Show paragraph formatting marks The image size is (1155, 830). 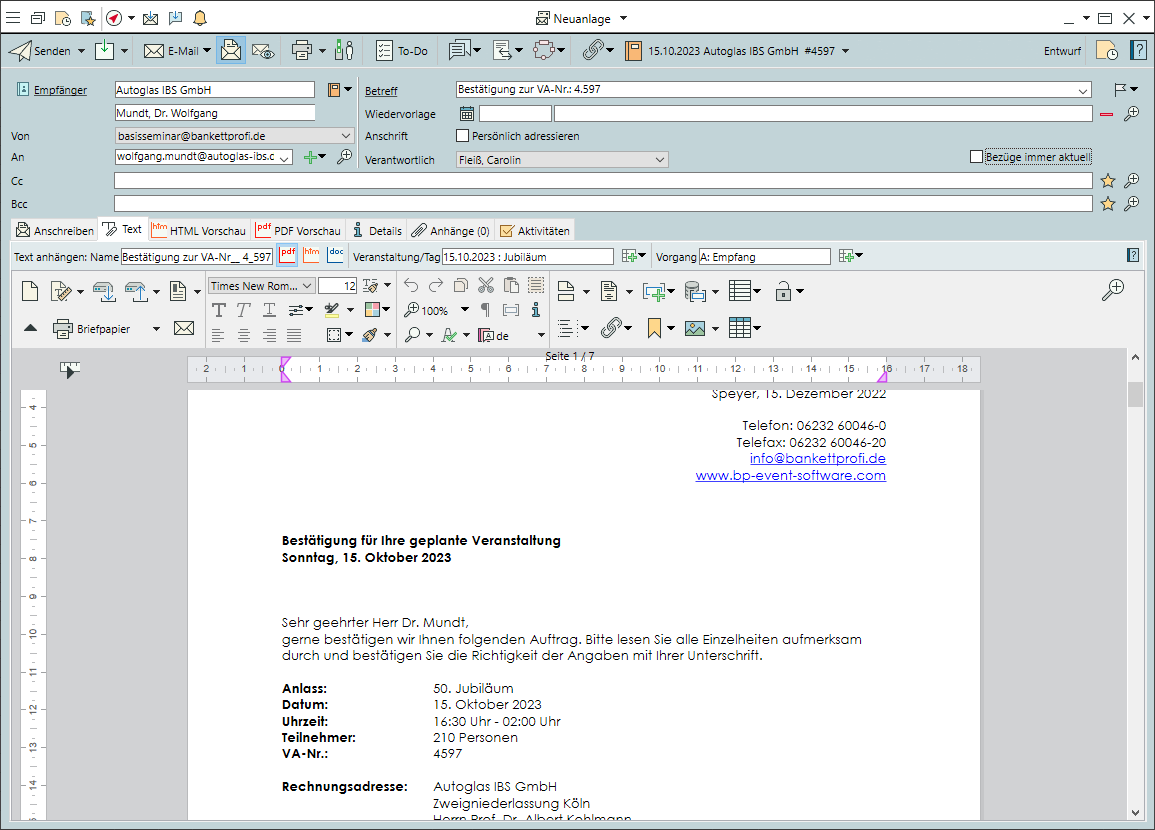click(485, 311)
